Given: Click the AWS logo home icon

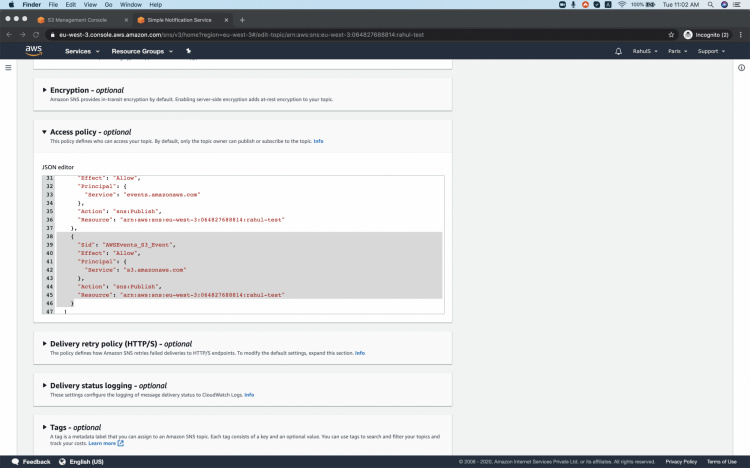Looking at the screenshot, I should 34,51.
